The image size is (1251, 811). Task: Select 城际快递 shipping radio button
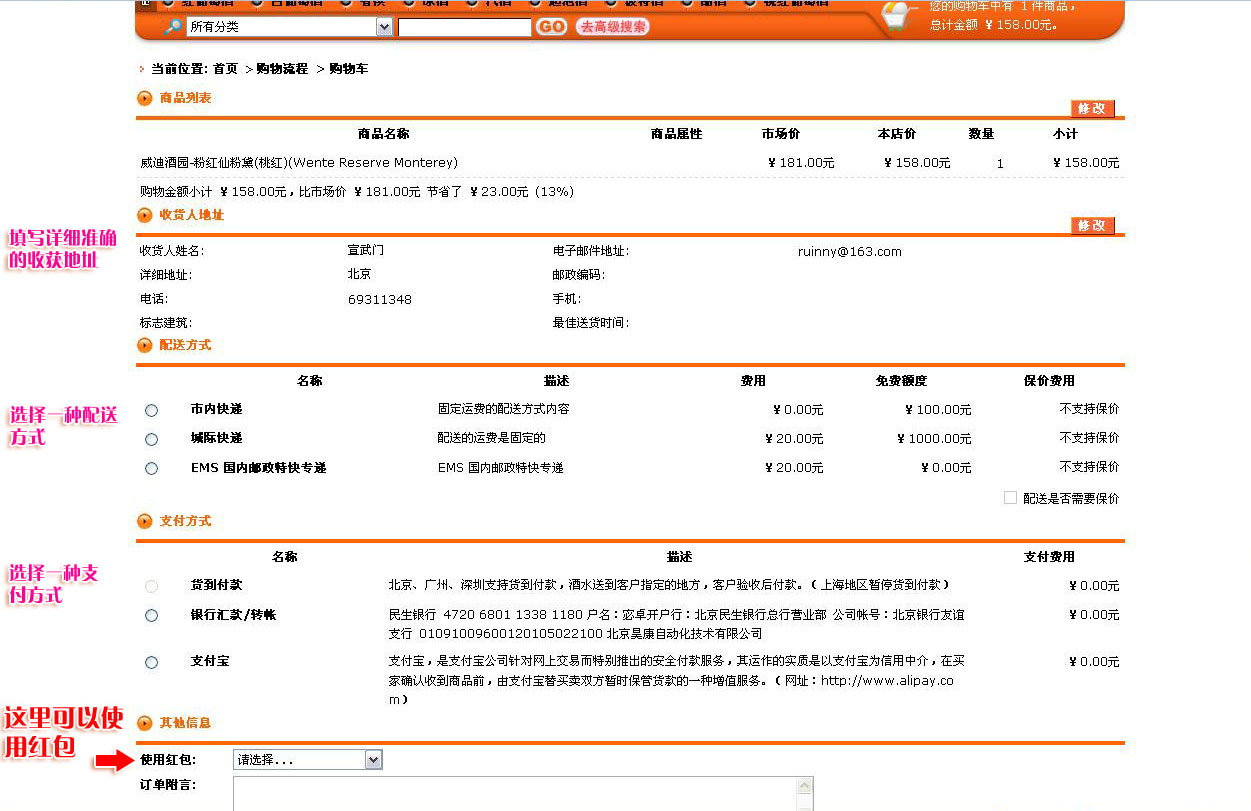[151, 439]
